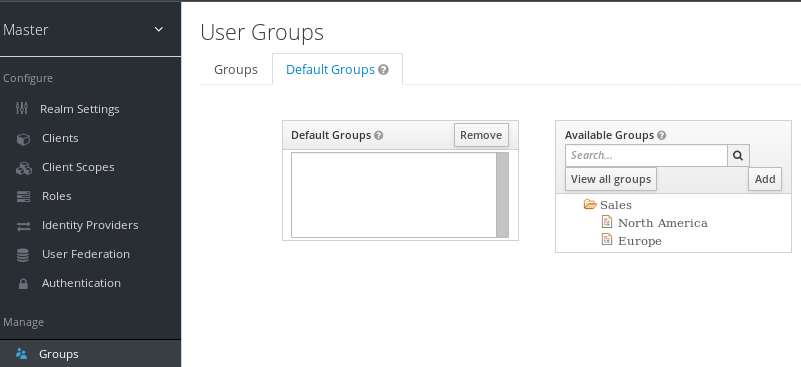
Task: Click the Master realm name
Action: (25, 30)
